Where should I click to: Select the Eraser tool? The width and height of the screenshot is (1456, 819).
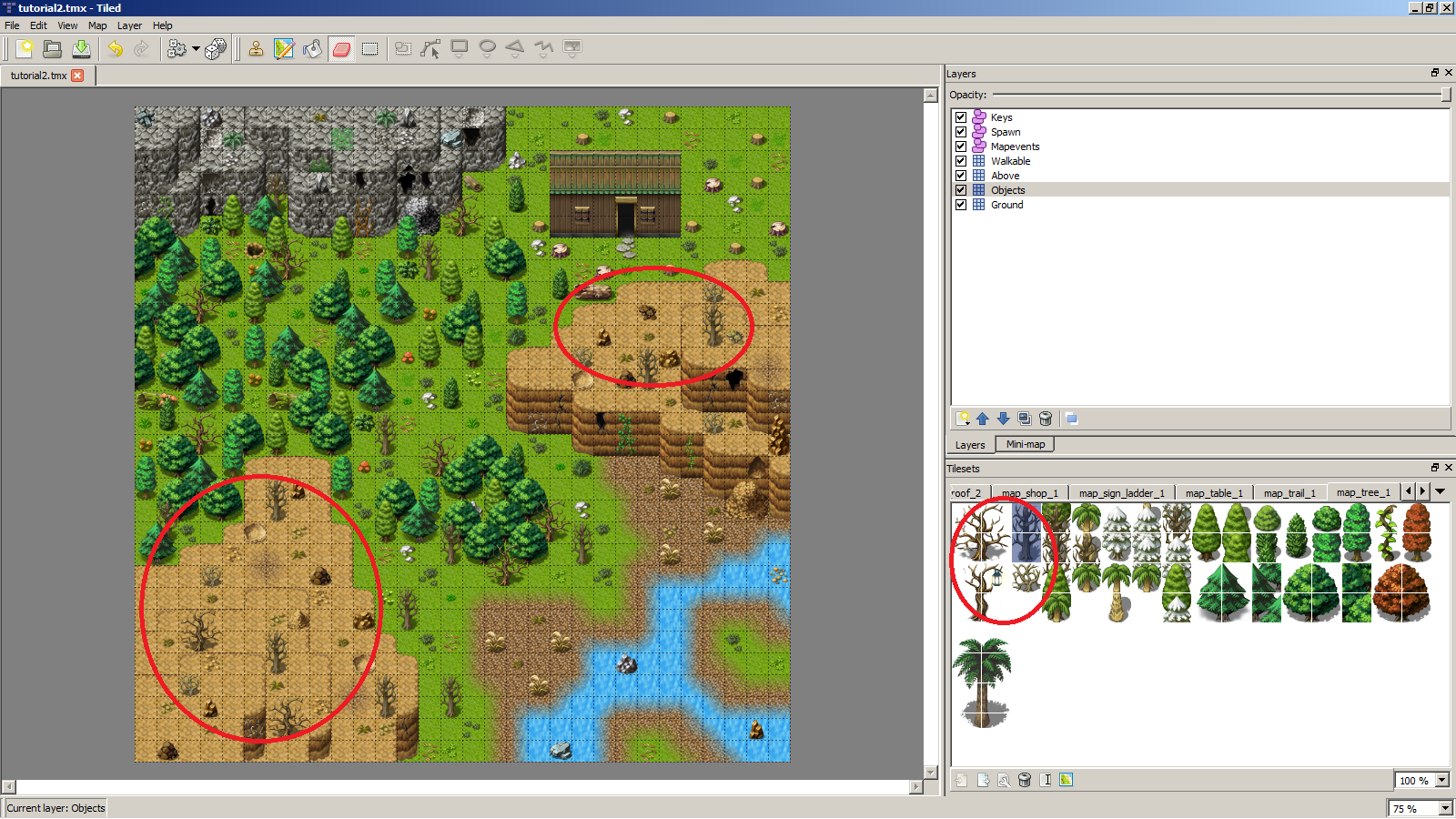tap(341, 49)
